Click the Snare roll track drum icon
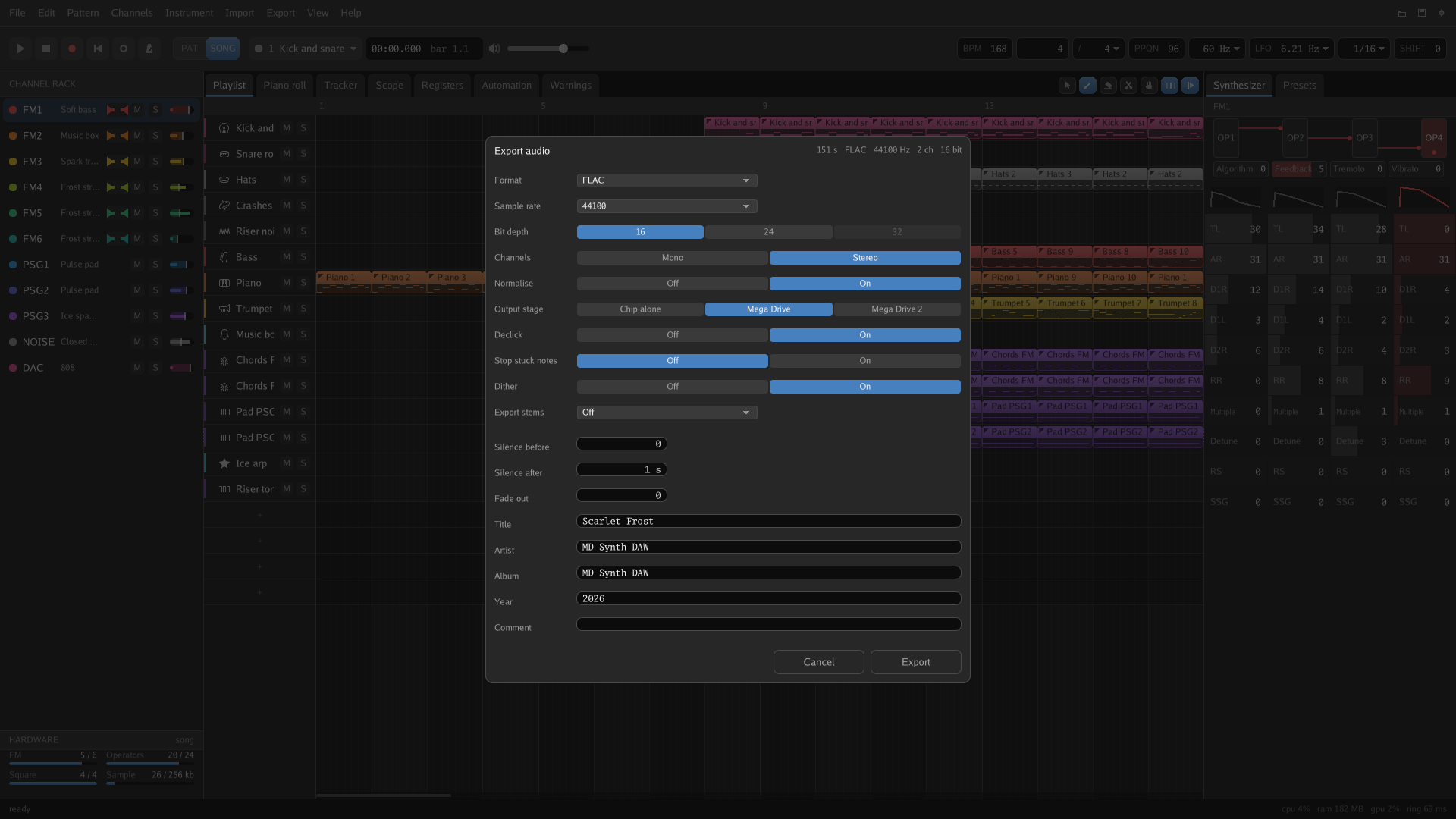This screenshot has height=819, width=1456. pyautogui.click(x=224, y=154)
